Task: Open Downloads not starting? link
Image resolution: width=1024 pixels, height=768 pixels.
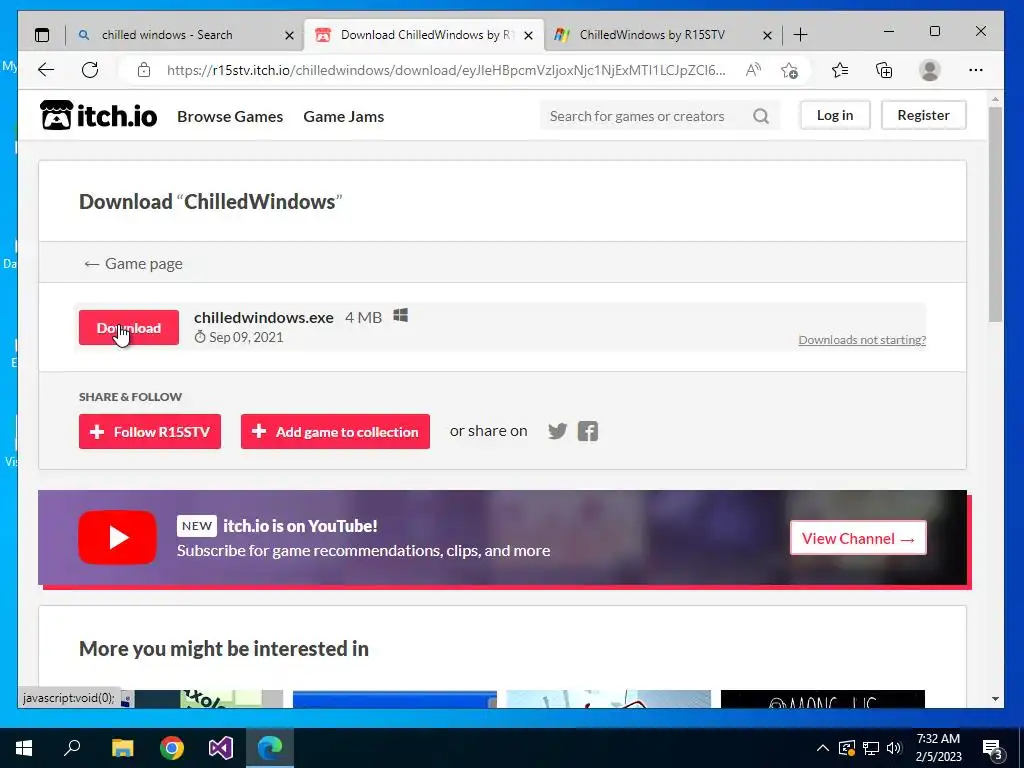Action: (862, 340)
